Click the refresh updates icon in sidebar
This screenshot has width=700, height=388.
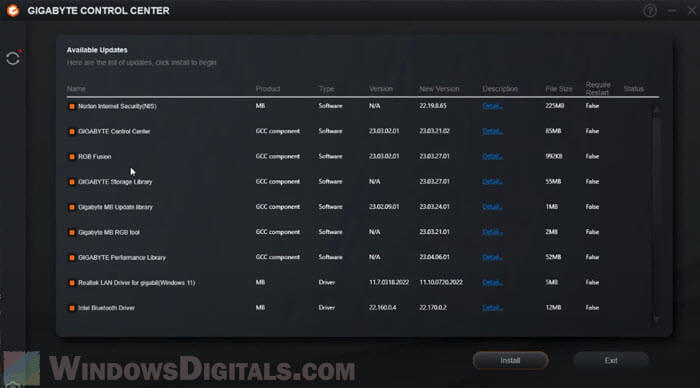click(13, 58)
